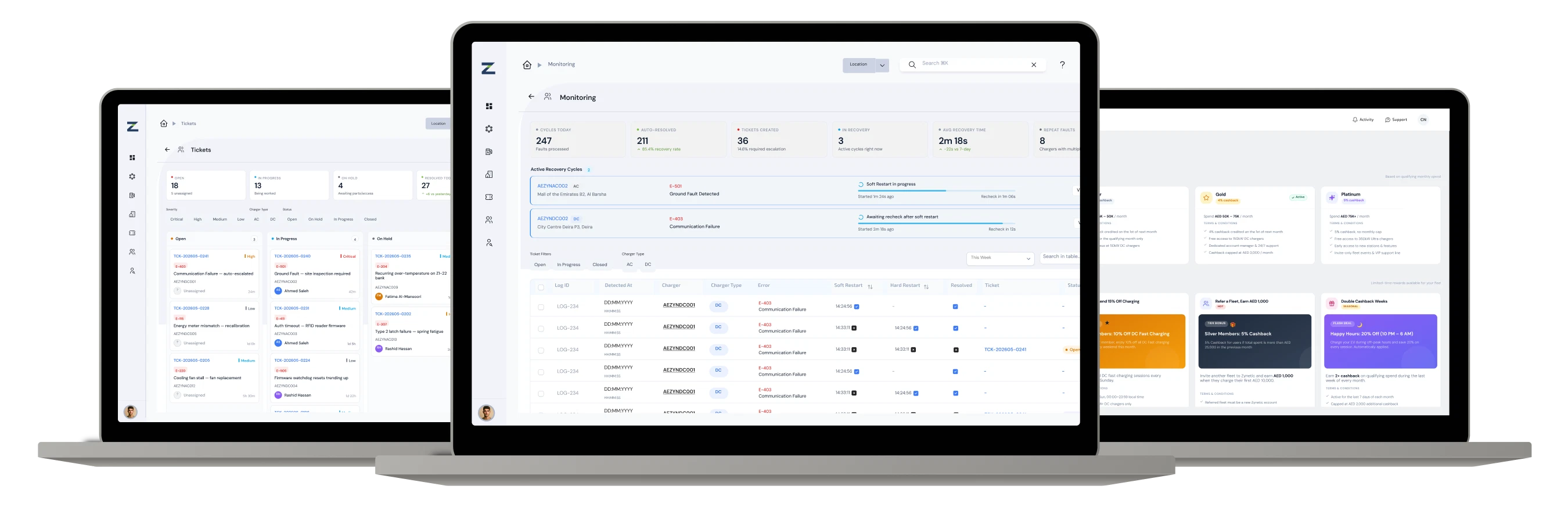
Task: Select the building icon in Tickets sidebar
Action: click(132, 215)
